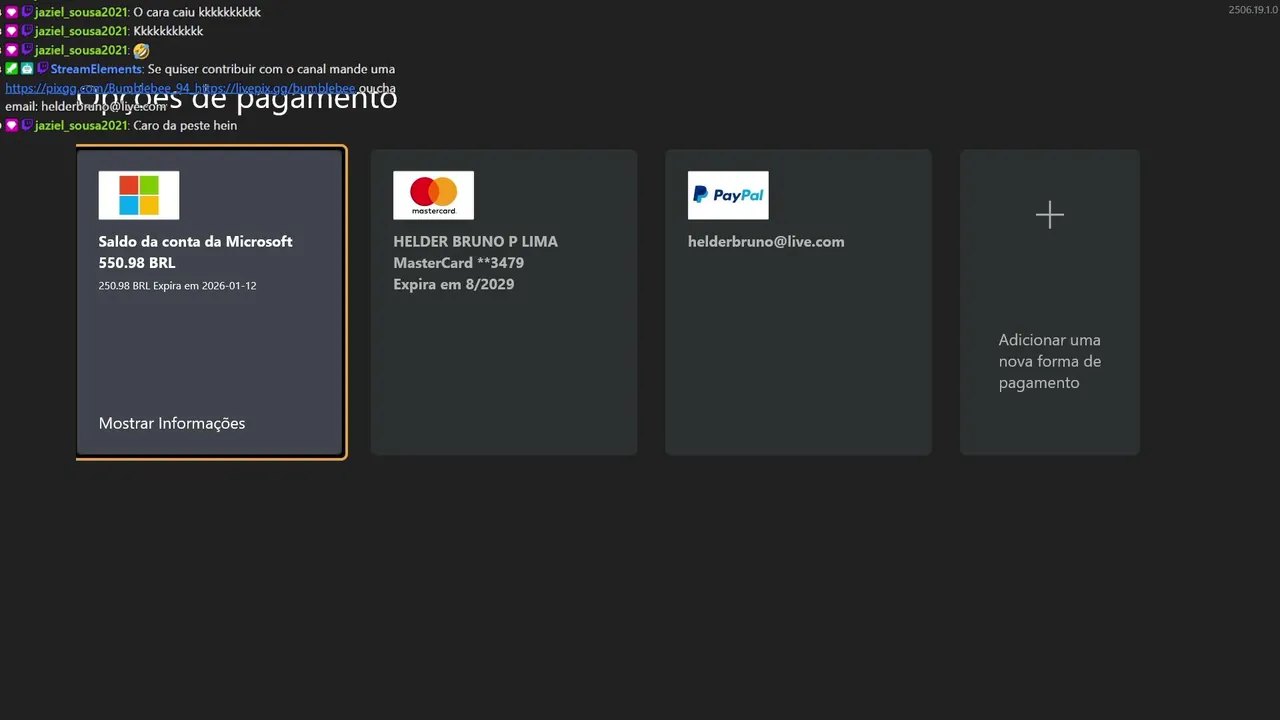The width and height of the screenshot is (1280, 720).
Task: Click the 250.98 BRL expiration note
Action: 177,285
